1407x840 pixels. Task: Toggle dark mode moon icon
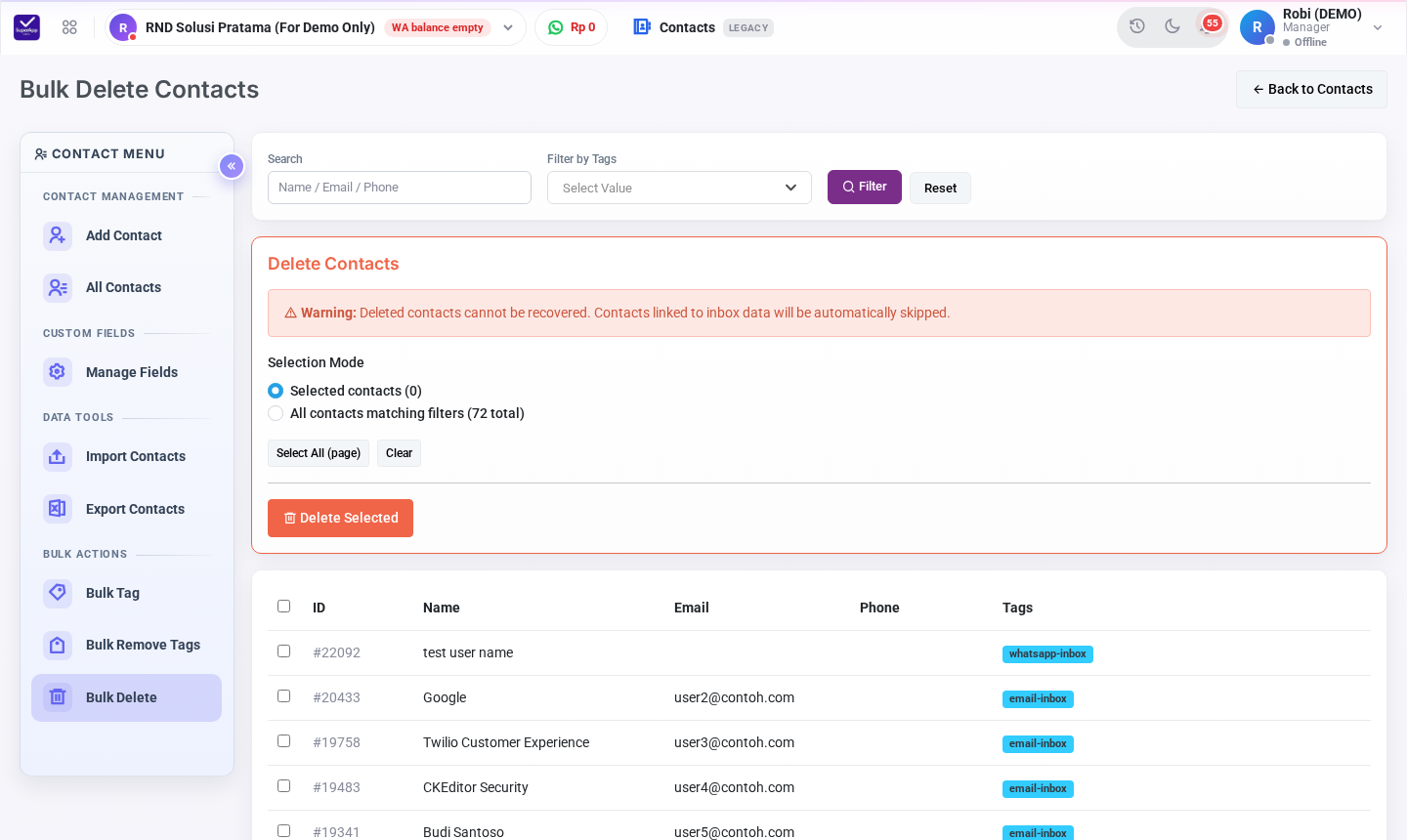[x=1172, y=26]
